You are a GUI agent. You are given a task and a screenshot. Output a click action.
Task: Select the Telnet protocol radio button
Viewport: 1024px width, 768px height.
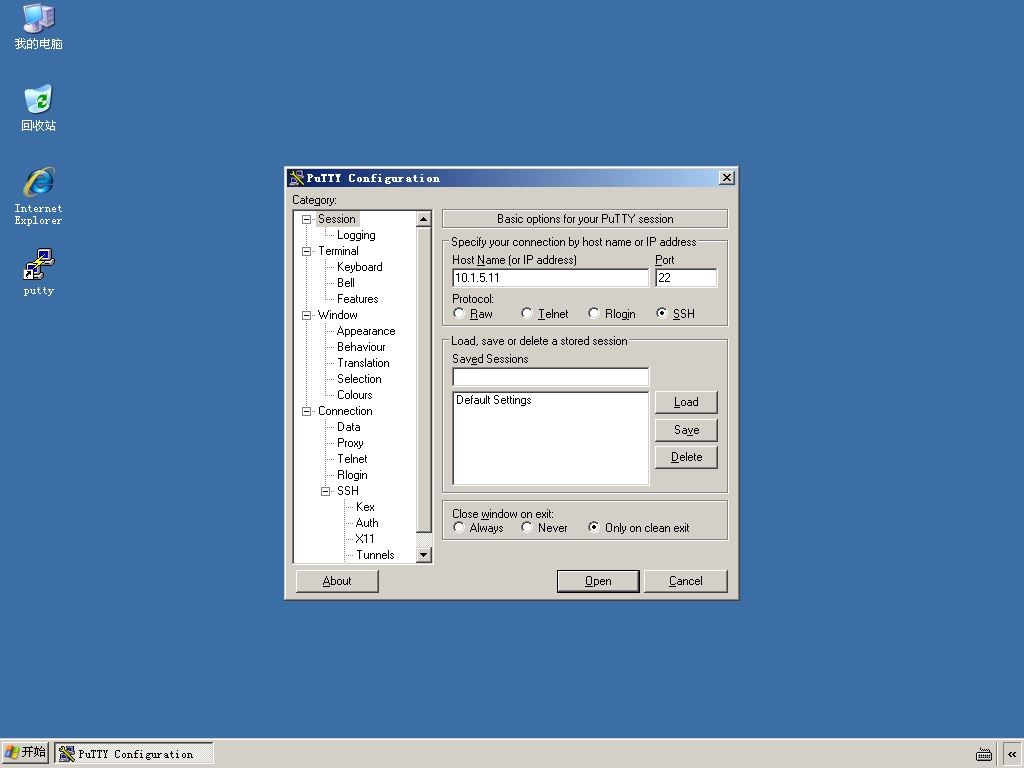[527, 313]
